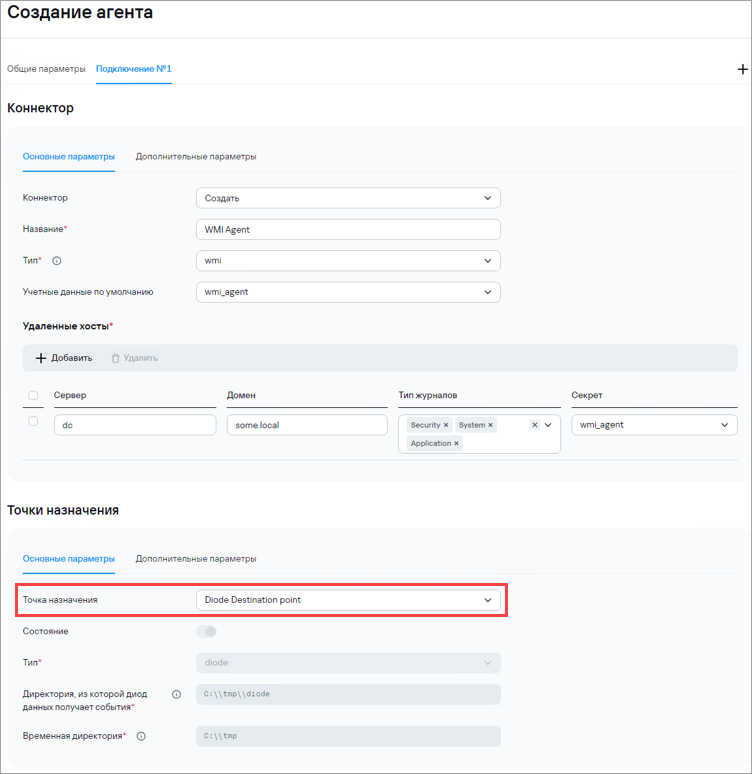Click Добавить to add remote host

pyautogui.click(x=64, y=358)
